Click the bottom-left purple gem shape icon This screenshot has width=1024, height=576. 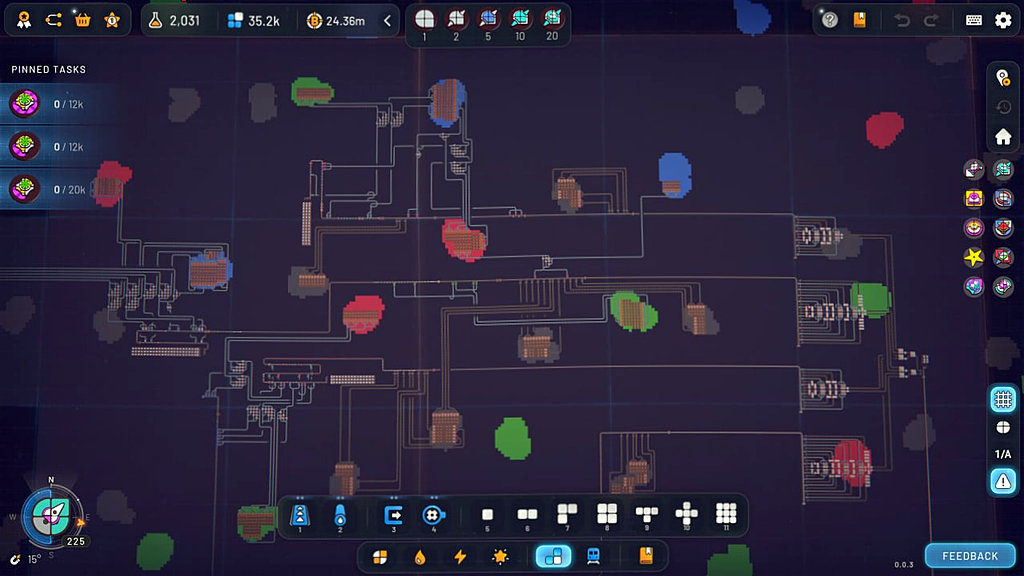point(974,286)
